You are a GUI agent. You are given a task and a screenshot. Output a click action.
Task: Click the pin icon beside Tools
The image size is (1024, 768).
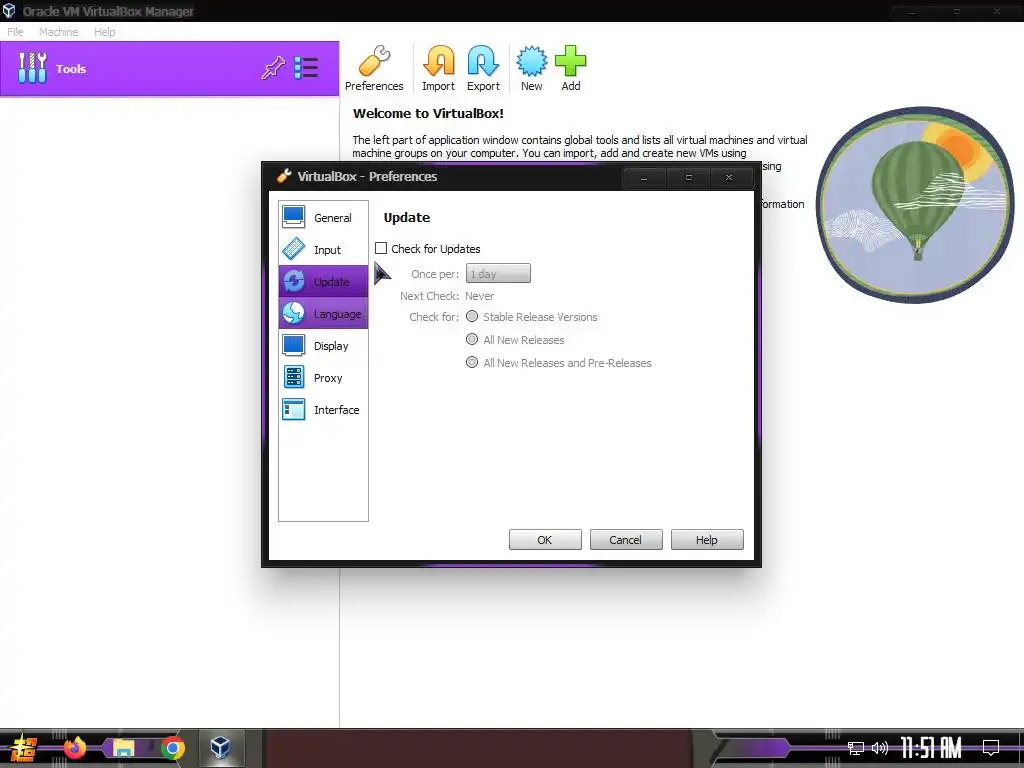(273, 68)
